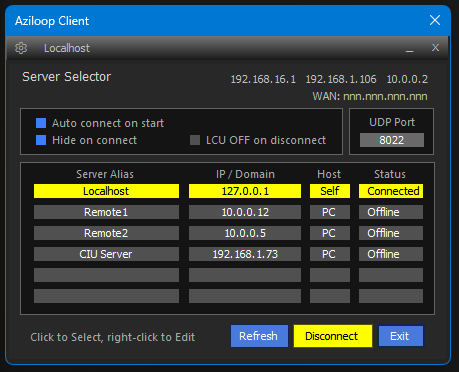Toggle Hide on connect checkbox
This screenshot has height=372, width=459.
click(x=41, y=140)
